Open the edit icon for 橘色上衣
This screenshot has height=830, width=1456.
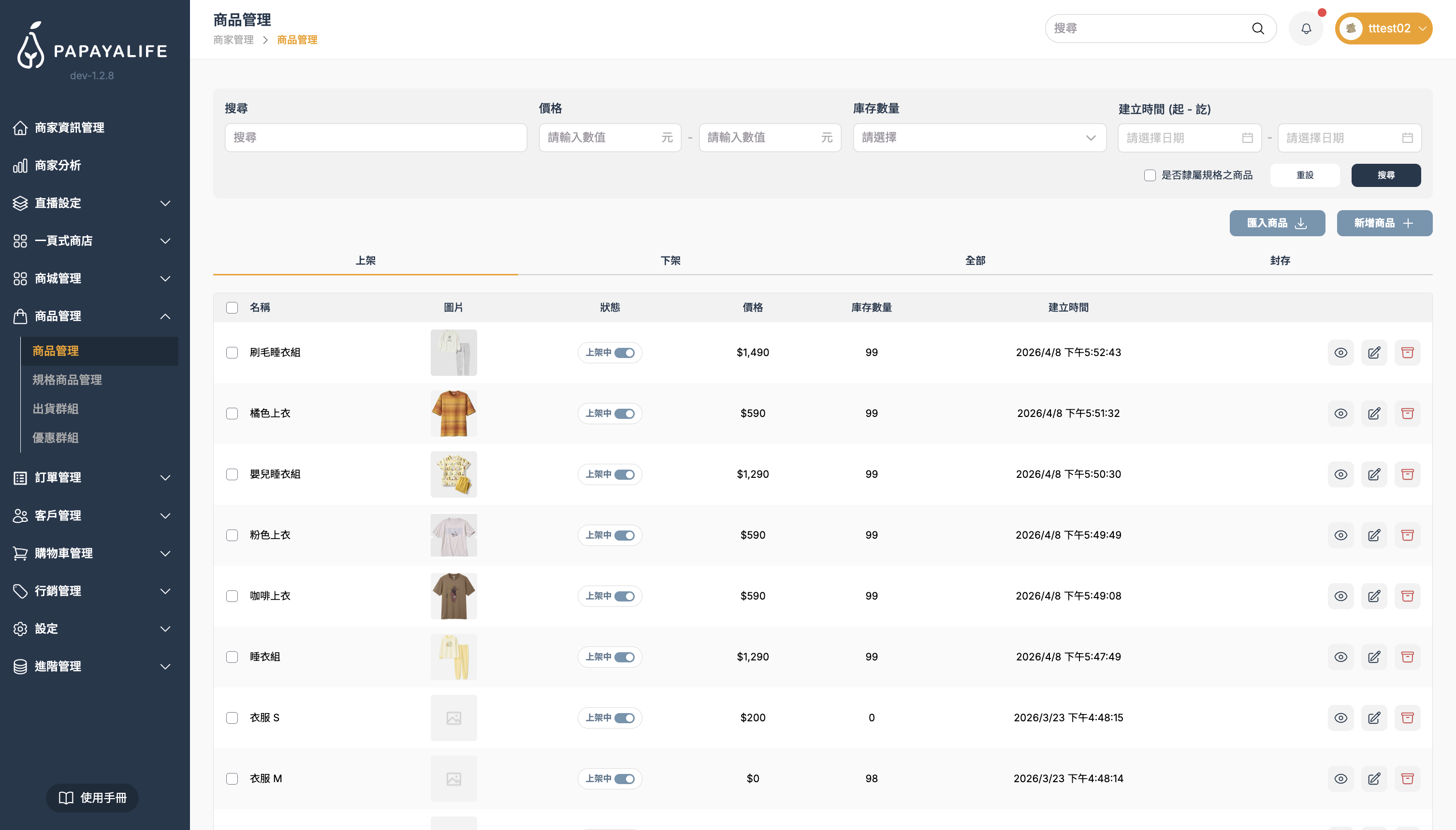pos(1374,413)
